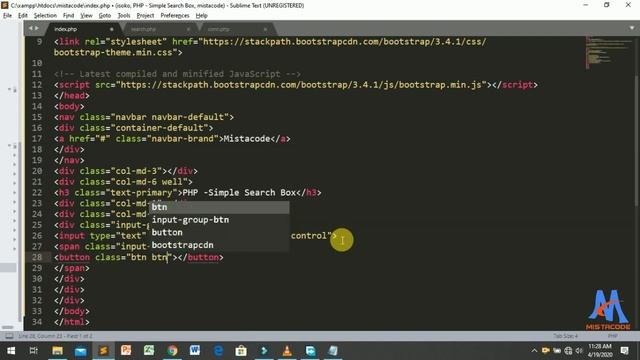Image resolution: width=640 pixels, height=360 pixels.
Task: Click the "col-md-6 well" div line
Action: [123, 182]
